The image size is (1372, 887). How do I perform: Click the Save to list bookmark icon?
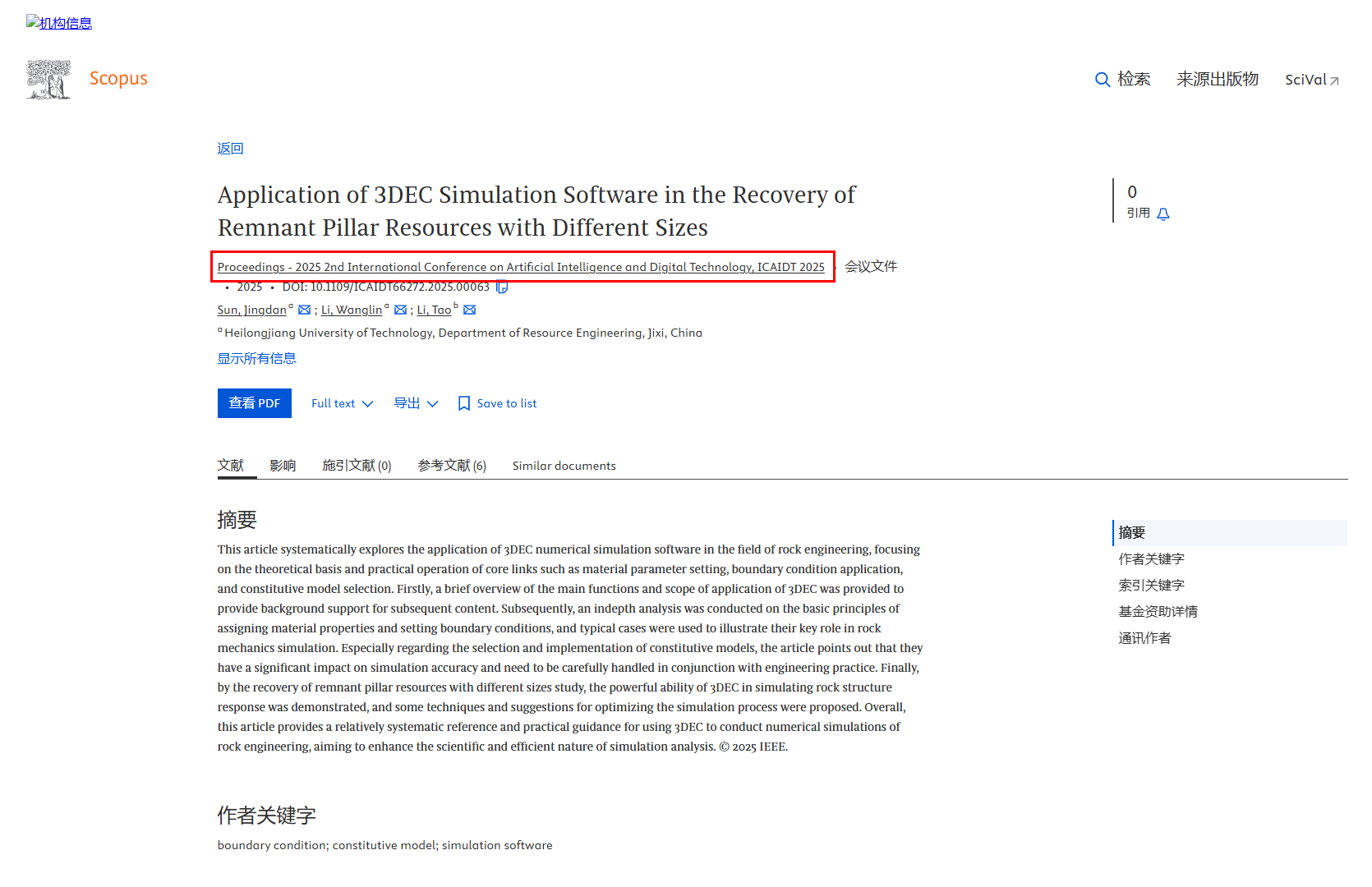click(464, 403)
